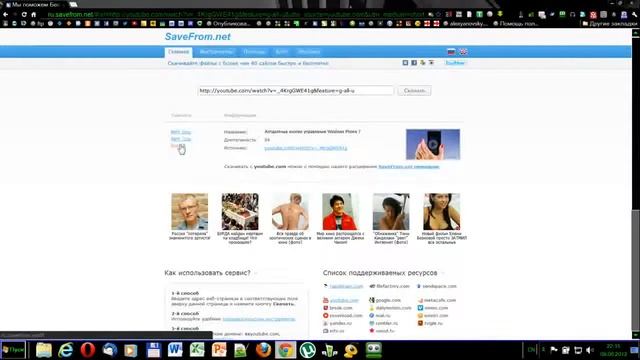Go back with the browser back arrow

pos(6,14)
